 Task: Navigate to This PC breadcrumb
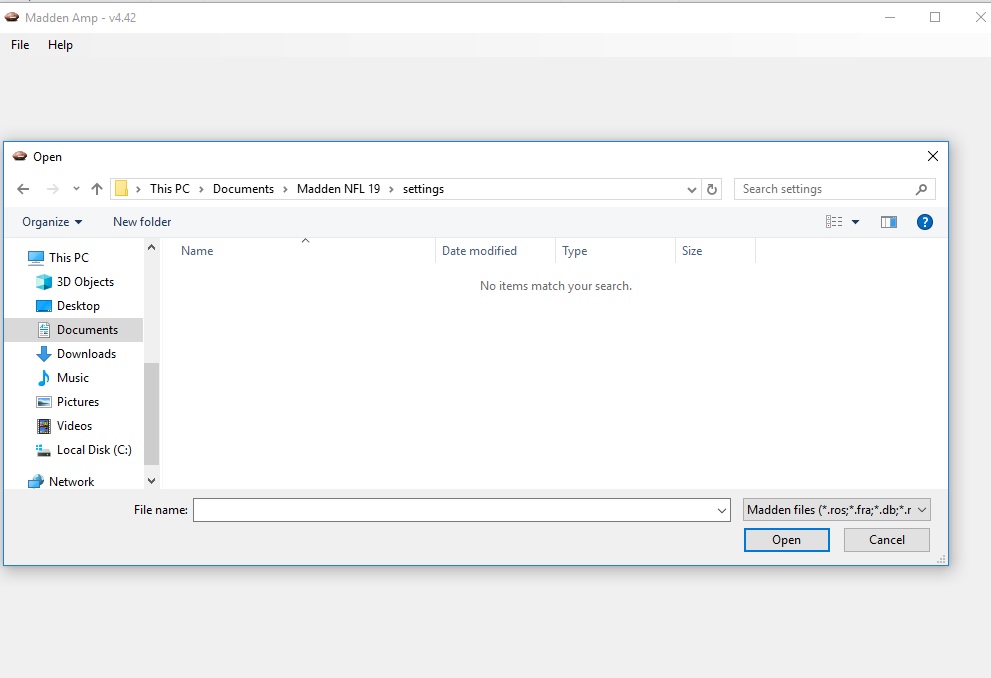(x=170, y=189)
